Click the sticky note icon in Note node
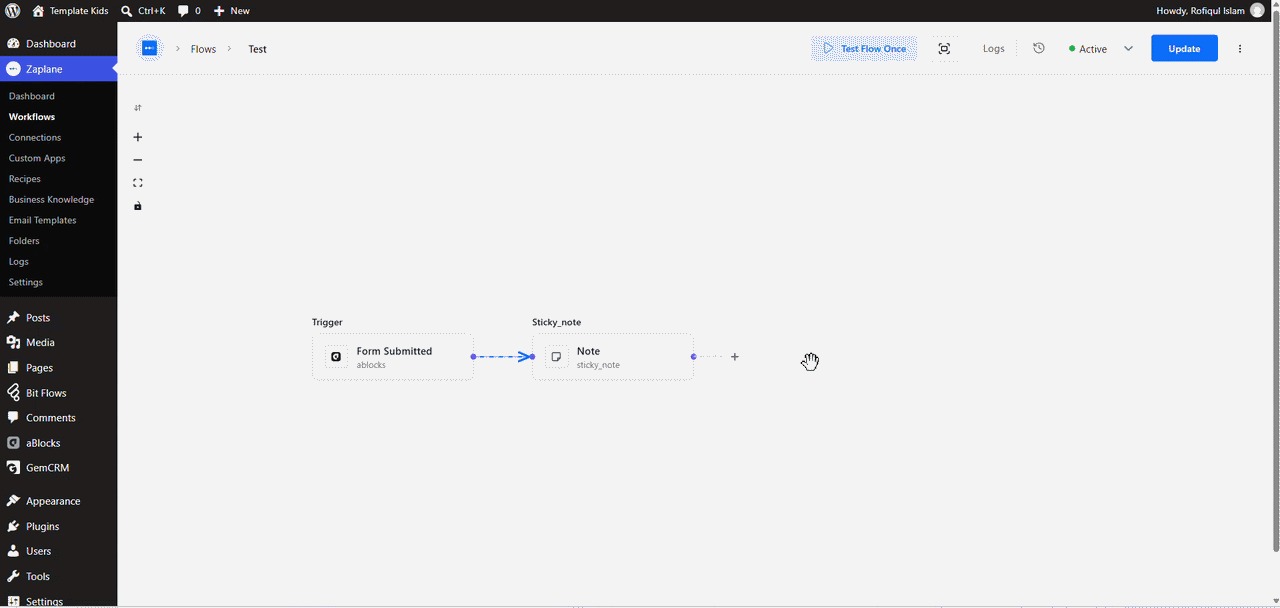Image resolution: width=1280 pixels, height=608 pixels. pos(556,357)
